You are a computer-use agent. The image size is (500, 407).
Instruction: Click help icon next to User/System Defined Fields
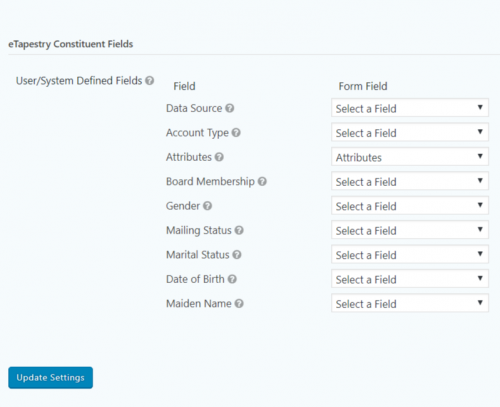[x=150, y=81]
